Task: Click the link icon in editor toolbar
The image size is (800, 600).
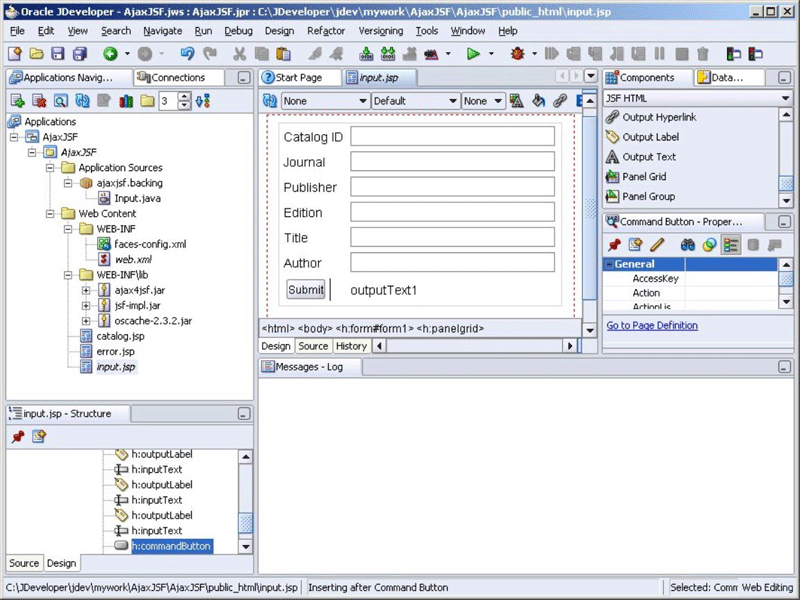Action: (560, 101)
